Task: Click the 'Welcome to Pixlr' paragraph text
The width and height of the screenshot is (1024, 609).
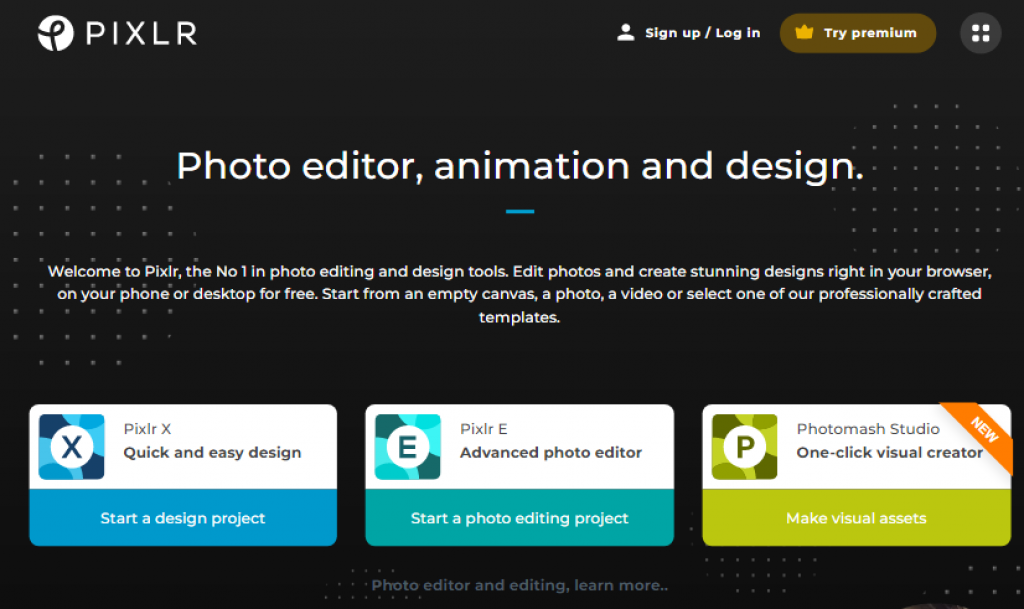Action: [x=519, y=294]
